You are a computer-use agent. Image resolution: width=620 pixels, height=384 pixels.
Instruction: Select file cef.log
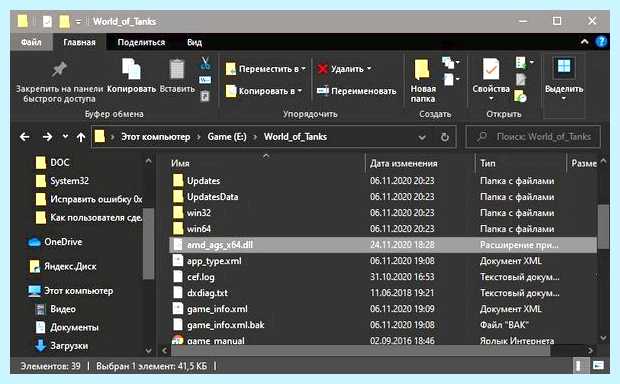pyautogui.click(x=200, y=277)
